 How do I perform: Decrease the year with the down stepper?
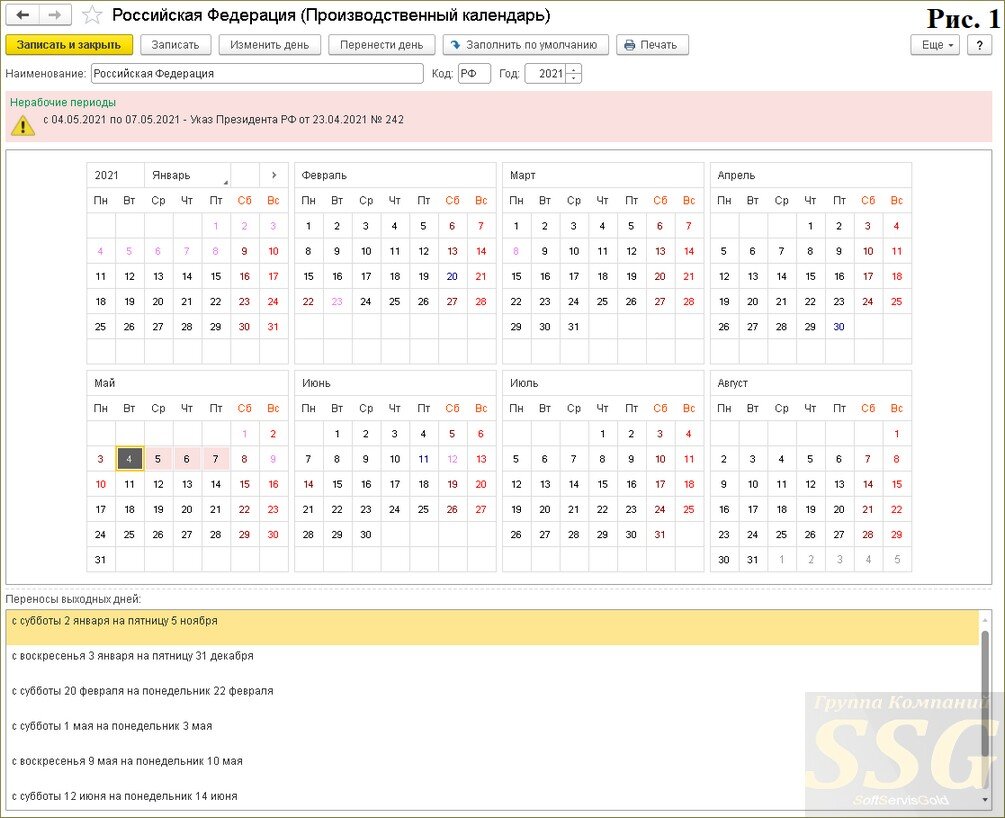574,79
